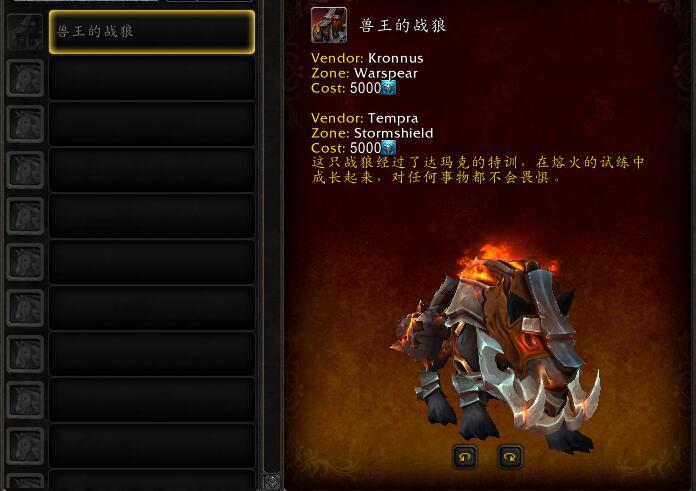Click the mount icon beside 兽王的战狼 entry
Screen dimensions: 696x491
[25, 32]
